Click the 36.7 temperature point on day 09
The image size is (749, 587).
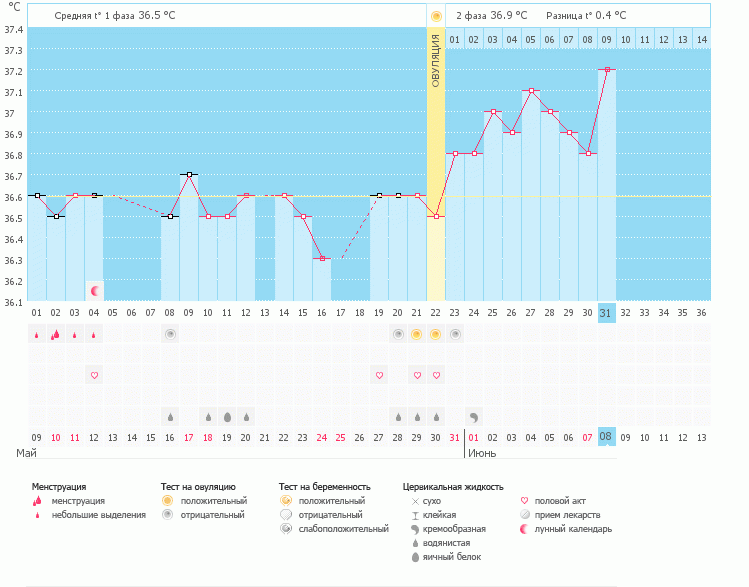[189, 175]
